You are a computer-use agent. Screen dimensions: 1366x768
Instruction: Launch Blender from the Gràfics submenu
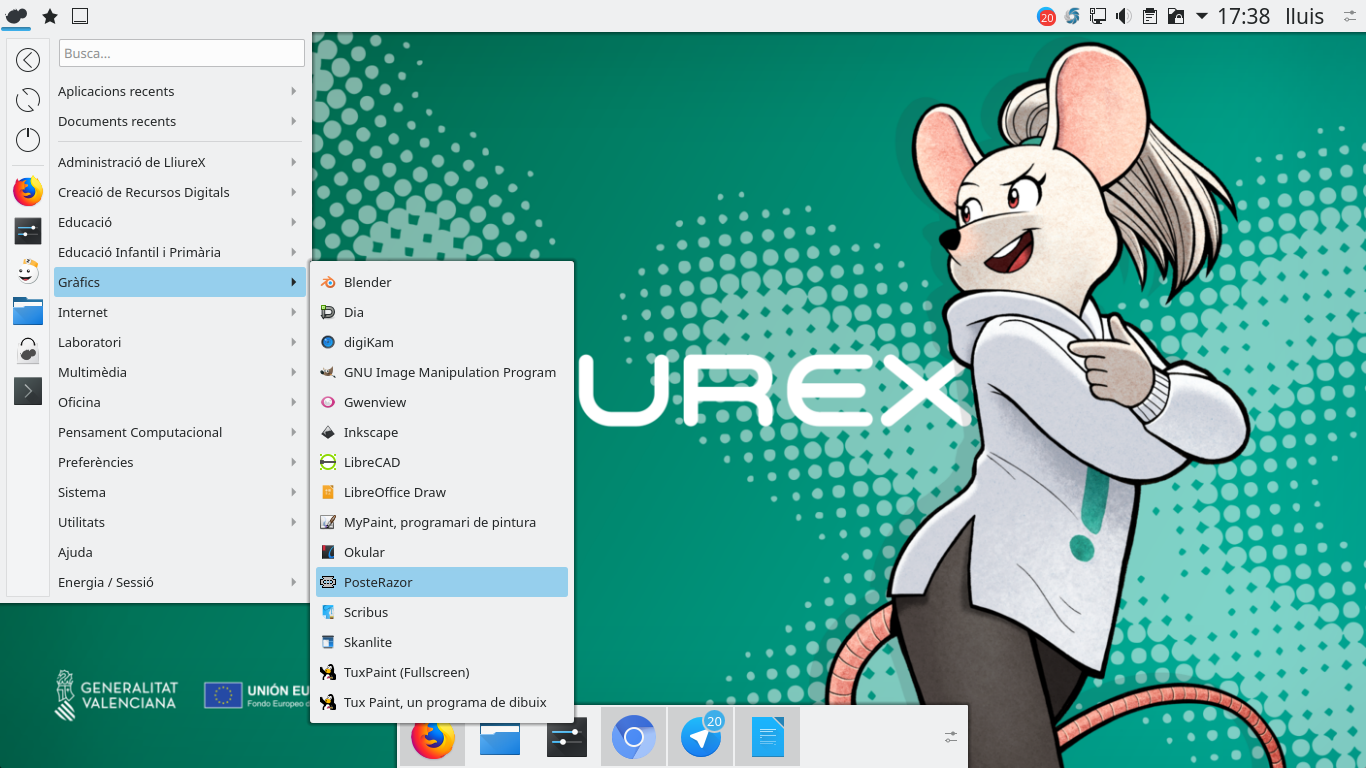pyautogui.click(x=367, y=282)
